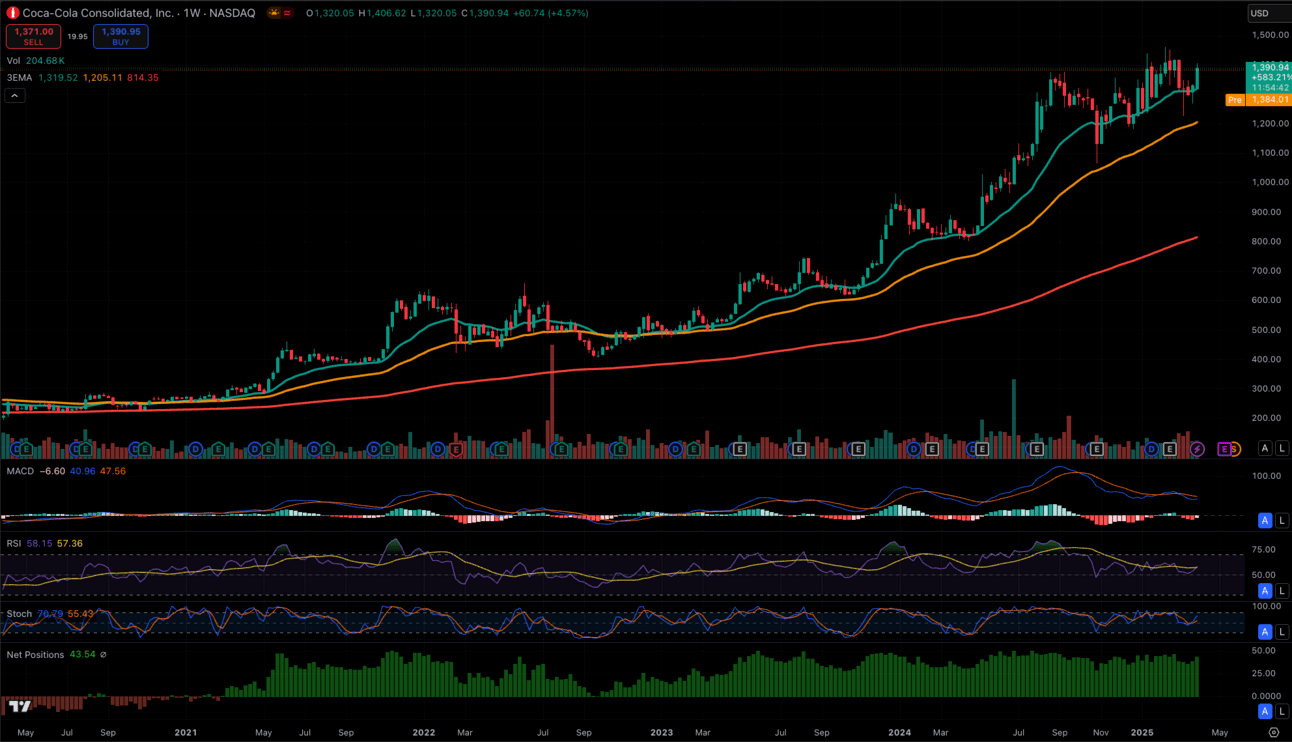Click the Stoch 55.43 orange value

[80, 614]
